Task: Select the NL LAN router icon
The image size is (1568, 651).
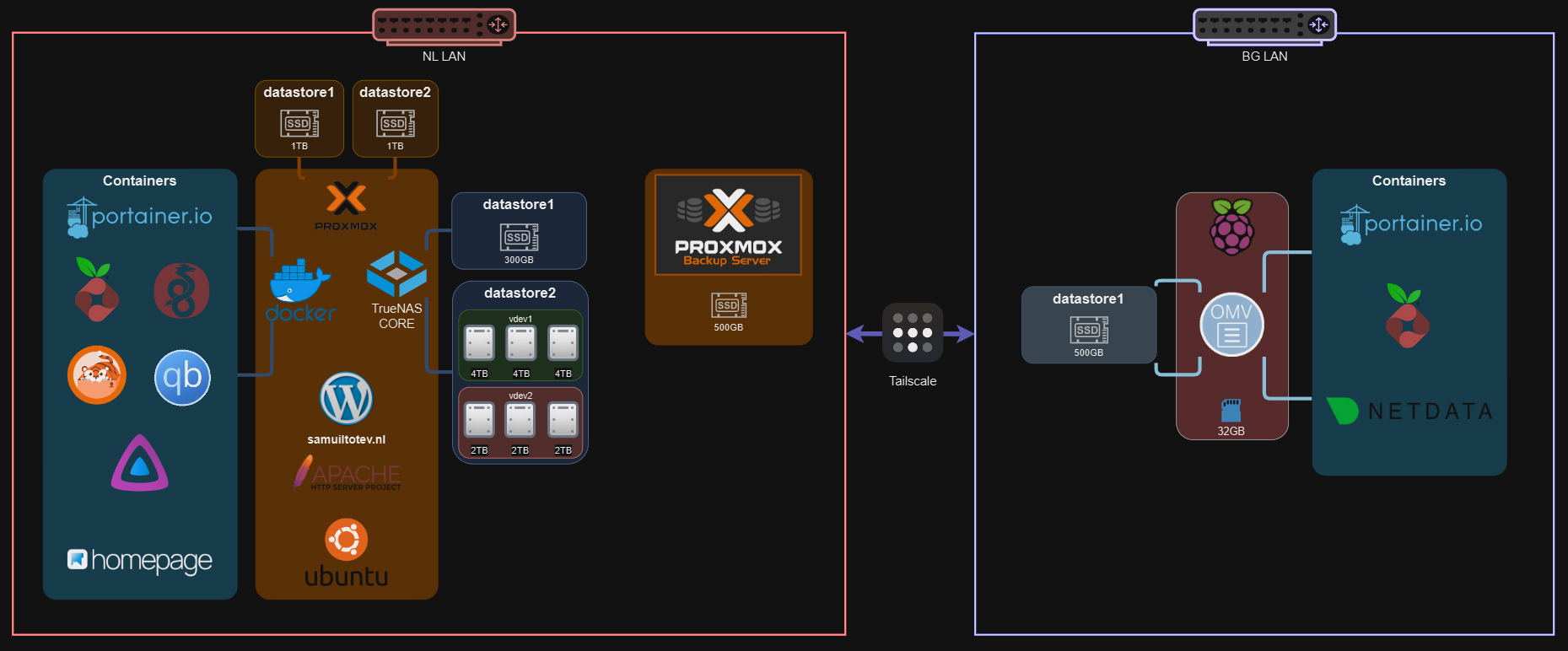Action: point(444,25)
